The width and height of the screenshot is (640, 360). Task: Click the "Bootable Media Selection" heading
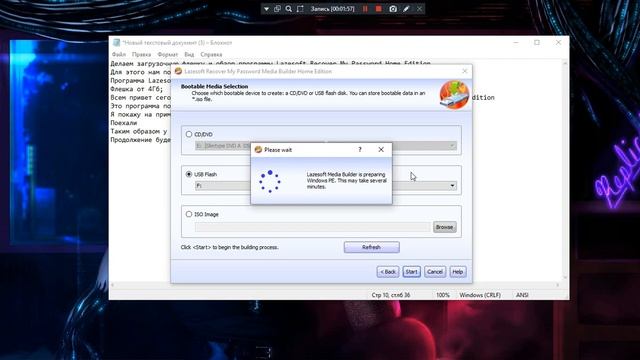(214, 87)
